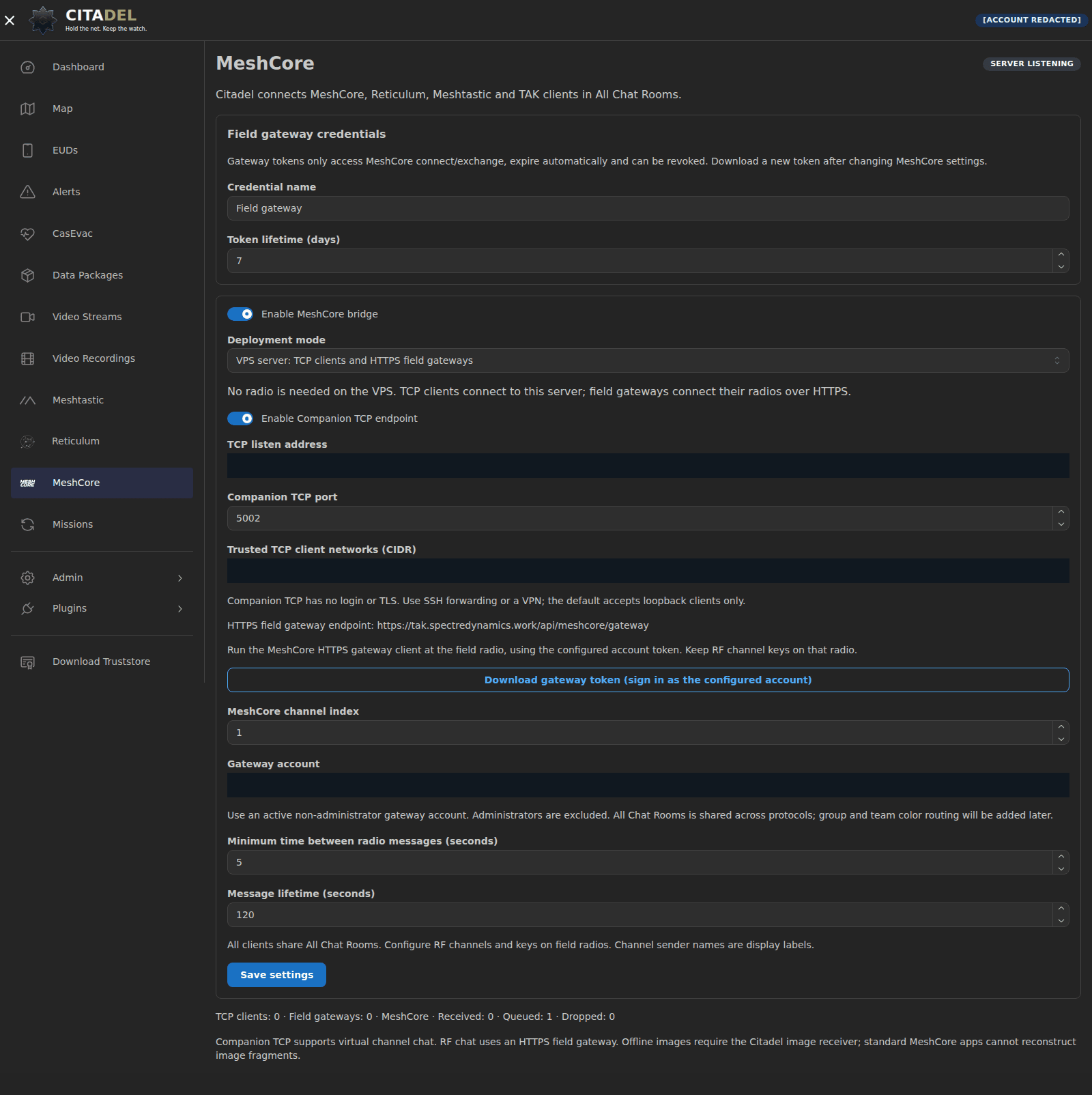1092x1095 pixels.
Task: Click the Missions sync icon
Action: click(27, 524)
